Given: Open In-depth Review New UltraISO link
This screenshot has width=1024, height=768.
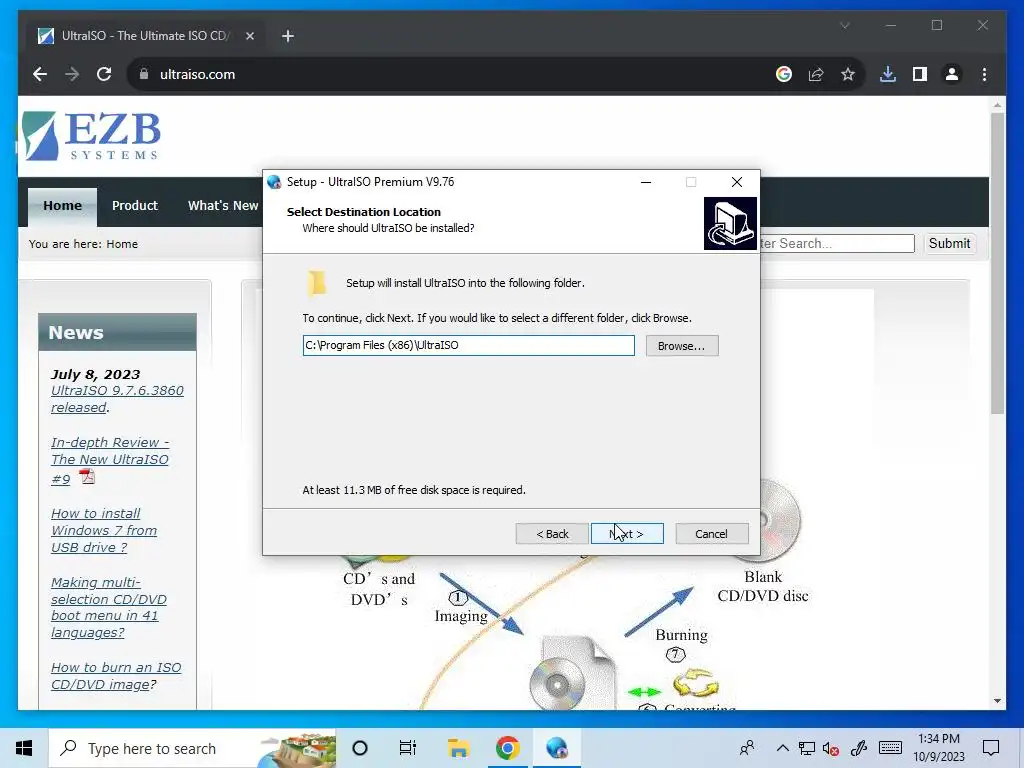Looking at the screenshot, I should point(110,460).
